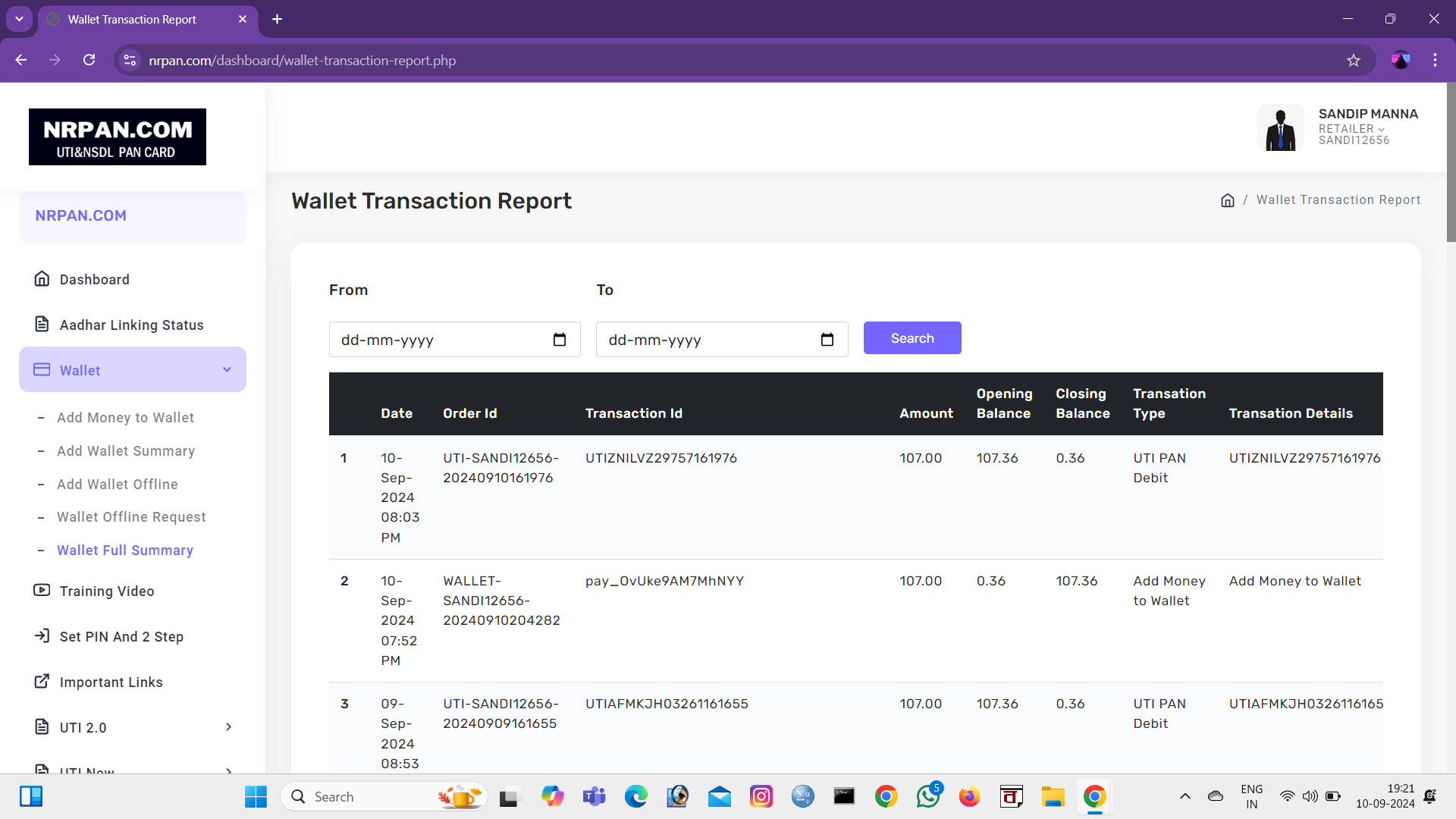Screen dimensions: 1456x819
Task: Click the home icon in the breadcrumb
Action: point(1228,200)
